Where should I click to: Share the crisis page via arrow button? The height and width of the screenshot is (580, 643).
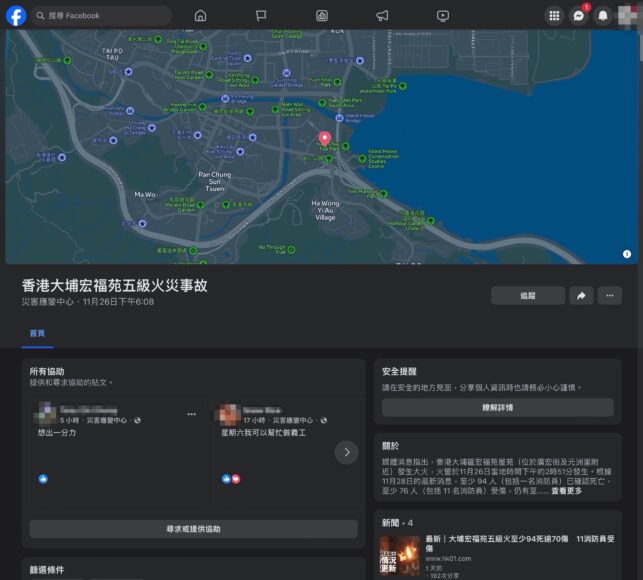tap(581, 296)
